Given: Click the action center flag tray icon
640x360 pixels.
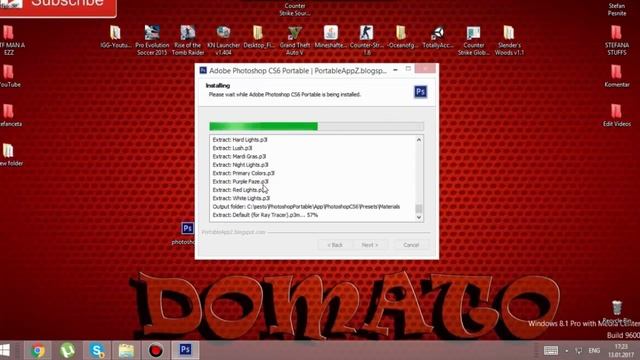Looking at the screenshot, I should pyautogui.click(x=579, y=351).
